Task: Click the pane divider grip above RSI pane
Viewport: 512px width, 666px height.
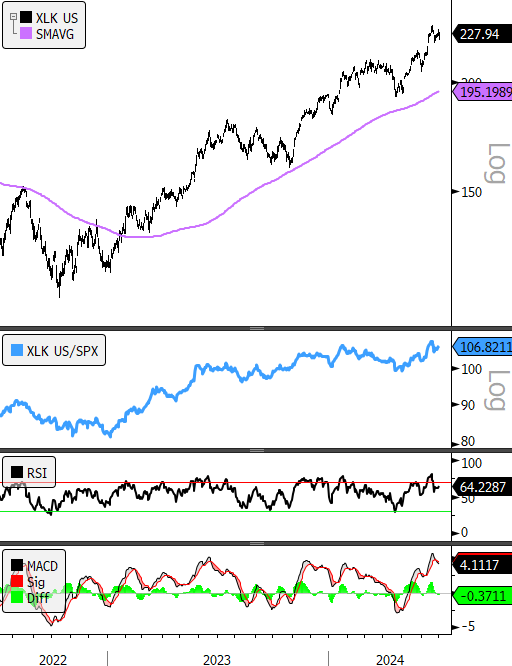Action: coord(256,451)
